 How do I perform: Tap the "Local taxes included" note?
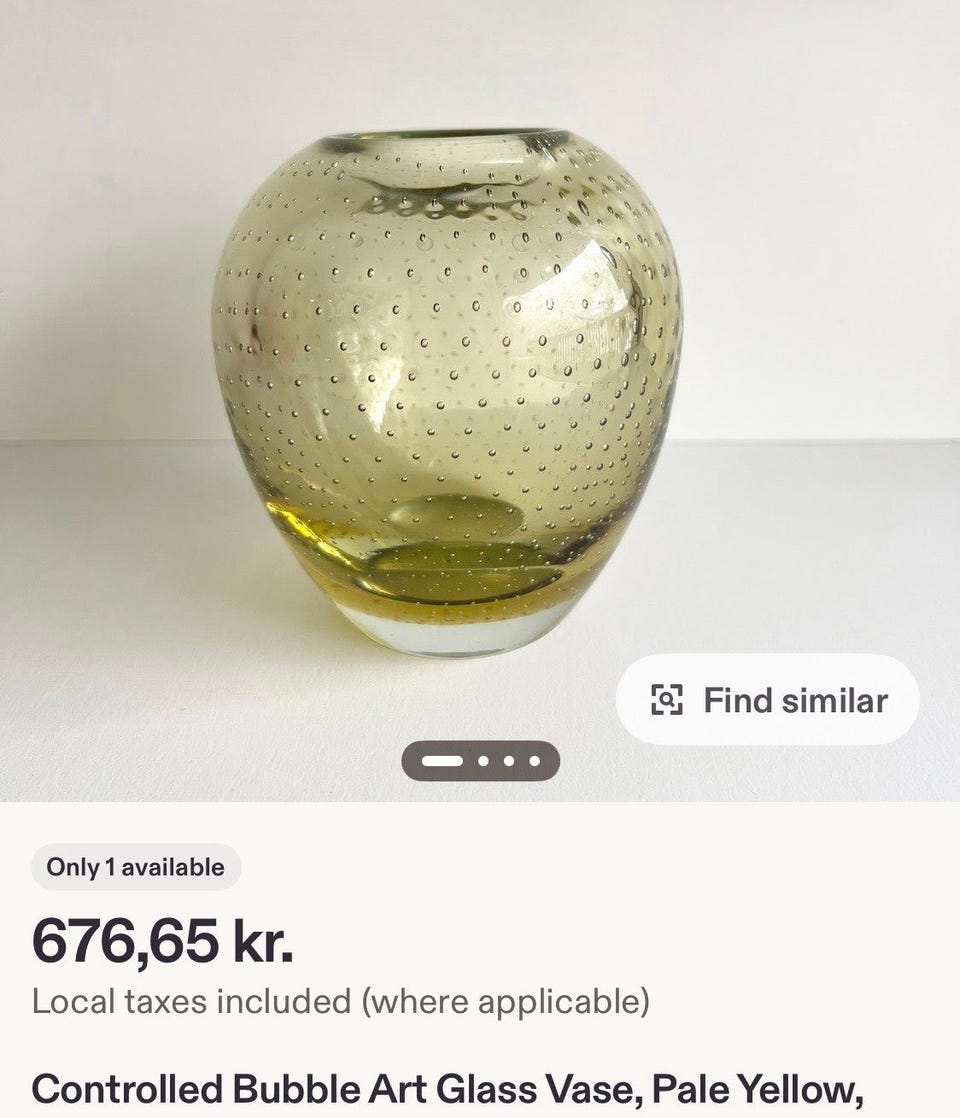[x=341, y=1002]
